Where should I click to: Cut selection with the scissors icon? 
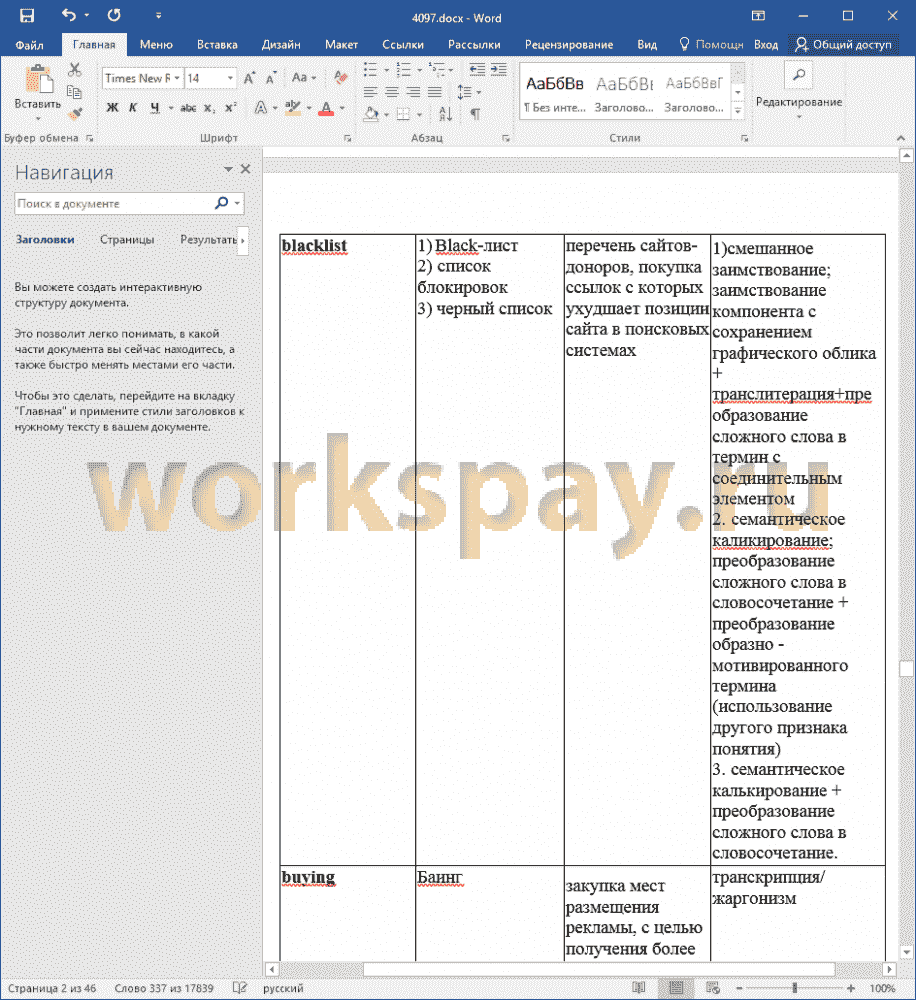(x=75, y=70)
